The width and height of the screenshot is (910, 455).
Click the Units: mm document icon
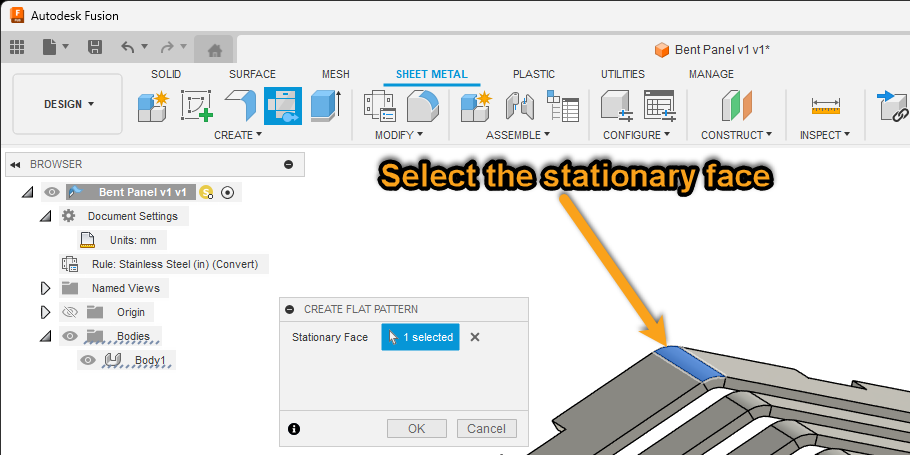point(87,240)
